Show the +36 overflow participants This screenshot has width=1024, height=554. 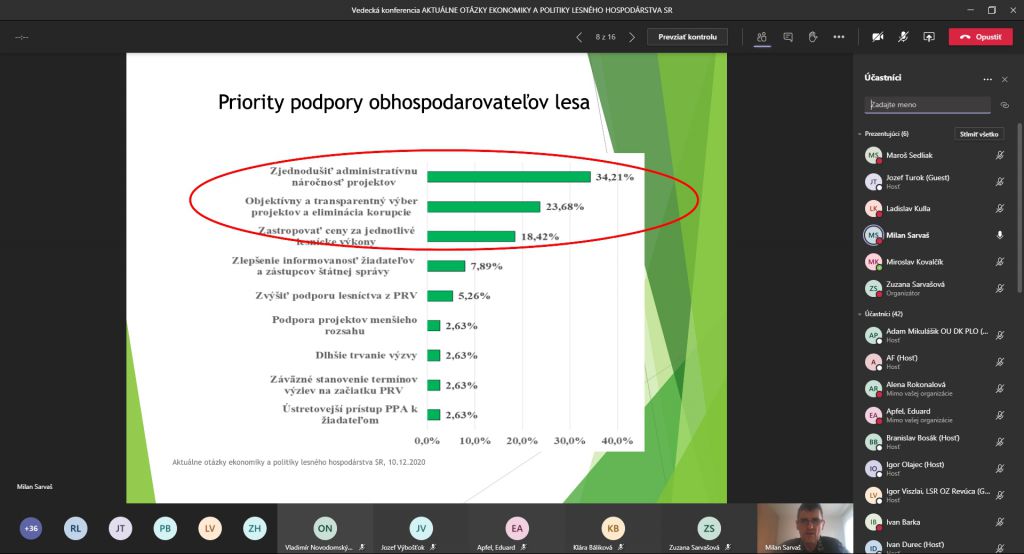click(x=31, y=529)
